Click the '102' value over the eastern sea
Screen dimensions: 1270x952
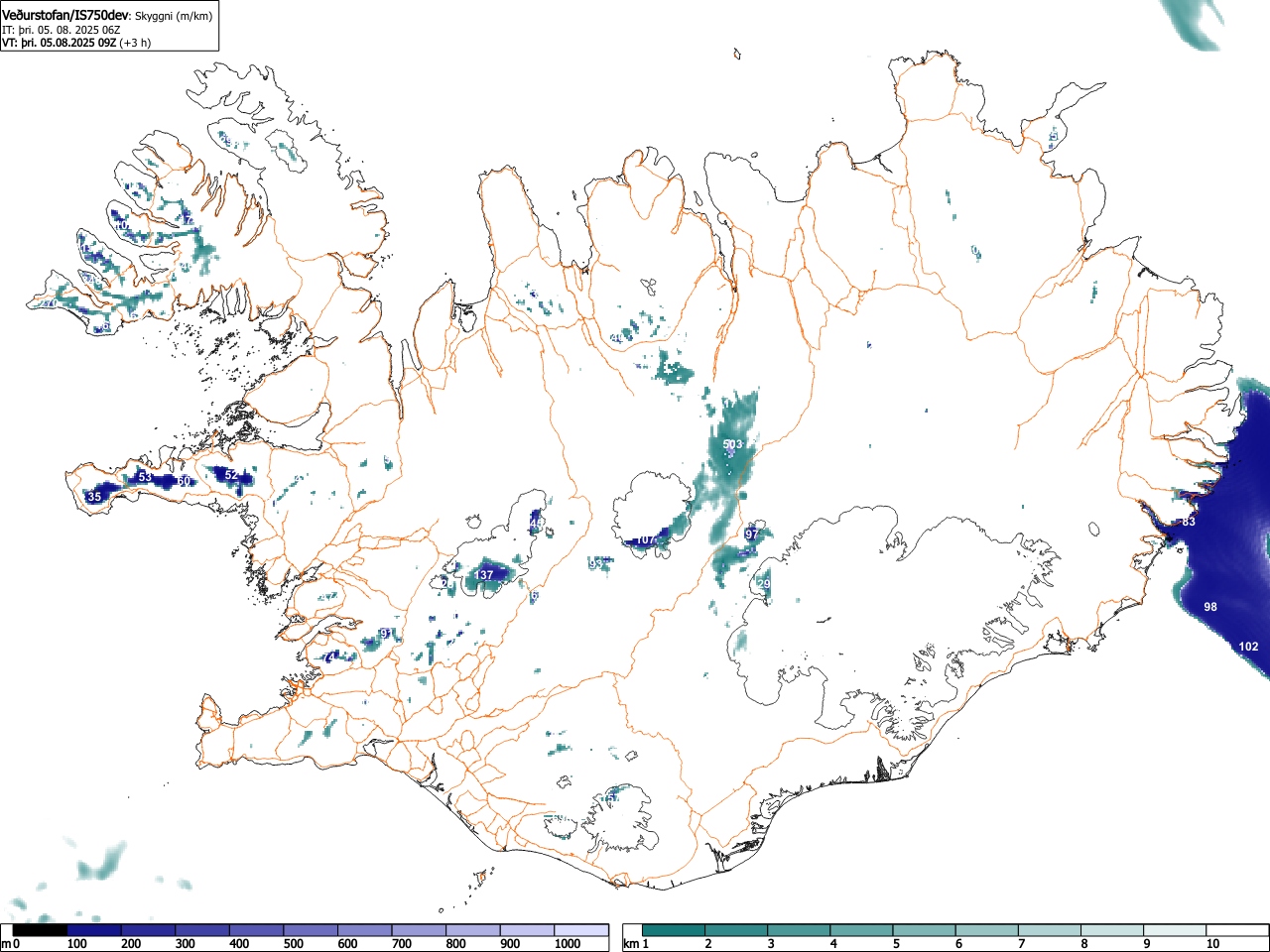pos(1248,647)
